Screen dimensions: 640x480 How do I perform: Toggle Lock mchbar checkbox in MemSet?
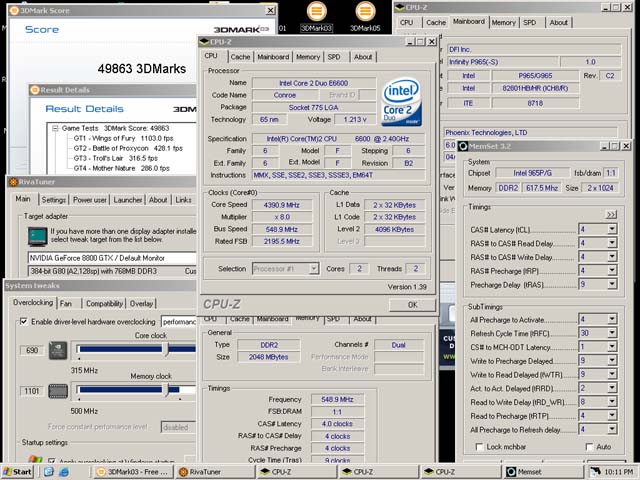480,447
